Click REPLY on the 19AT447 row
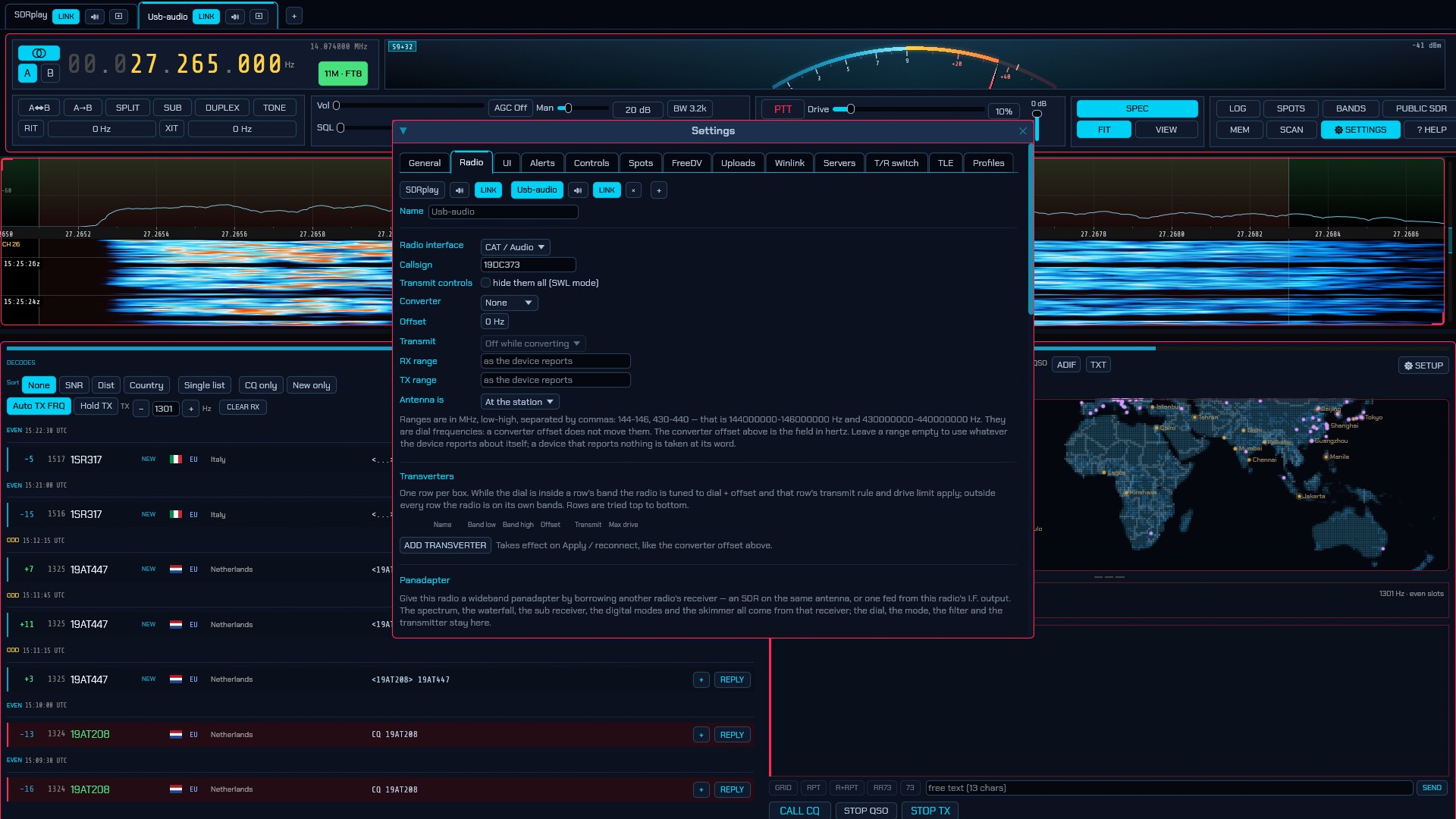1456x819 pixels. tap(732, 680)
